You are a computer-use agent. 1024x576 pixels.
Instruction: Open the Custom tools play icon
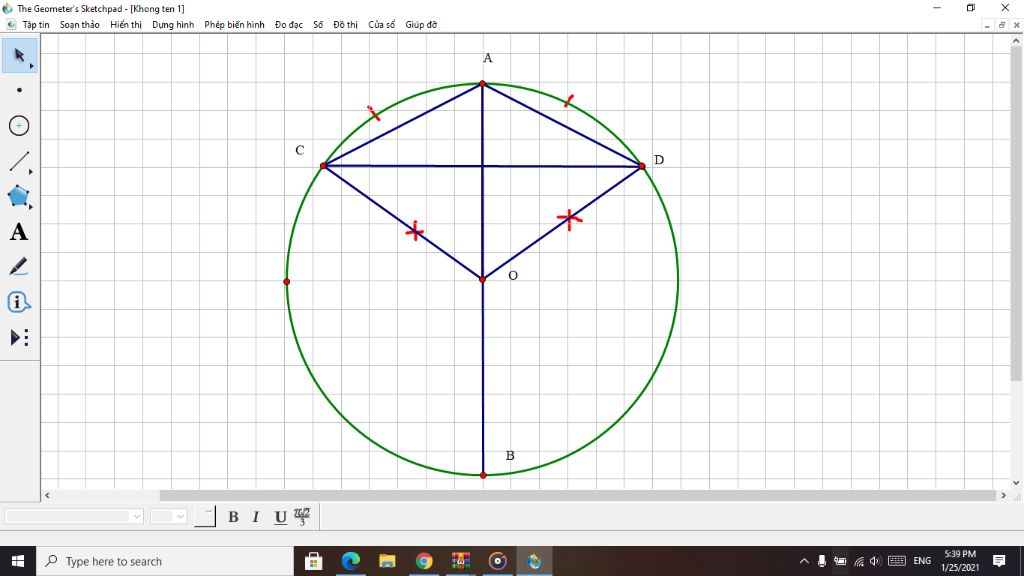click(x=19, y=337)
